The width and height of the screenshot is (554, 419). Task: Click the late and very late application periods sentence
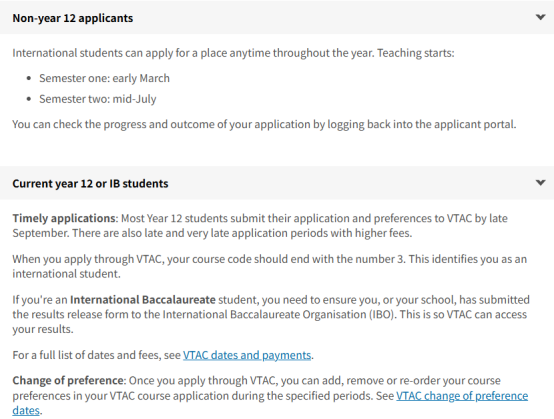242,233
